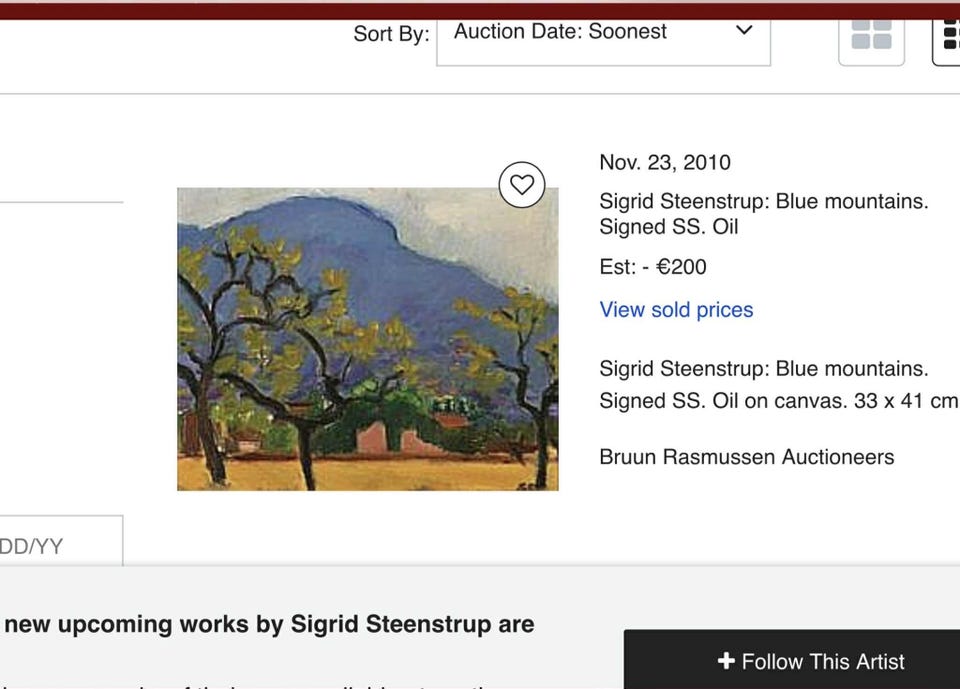The height and width of the screenshot is (689, 960).
Task: Click the new upcoming works by Sigrid Steenstrup heading
Action: (x=270, y=624)
